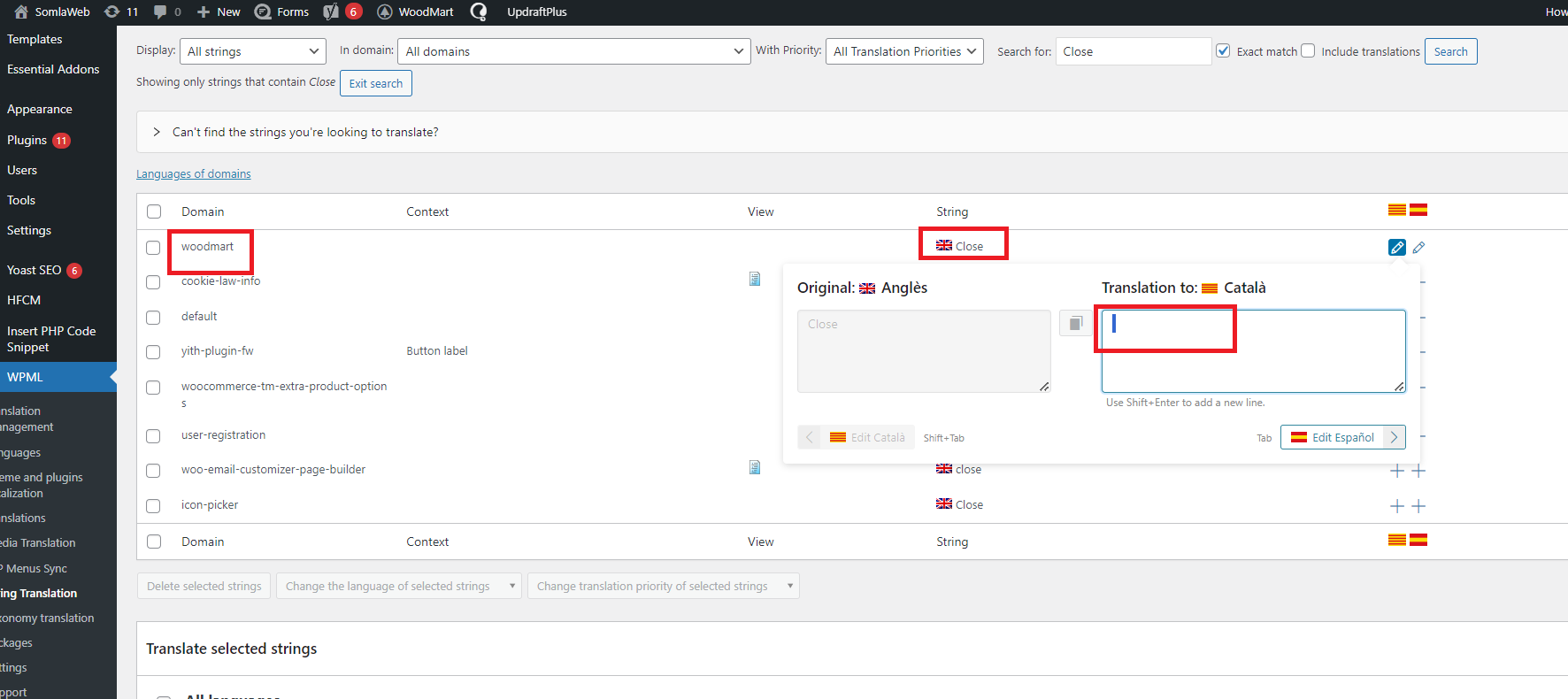The width and height of the screenshot is (1568, 699).
Task: Click the Catalan flag in the table footer
Action: (1397, 540)
